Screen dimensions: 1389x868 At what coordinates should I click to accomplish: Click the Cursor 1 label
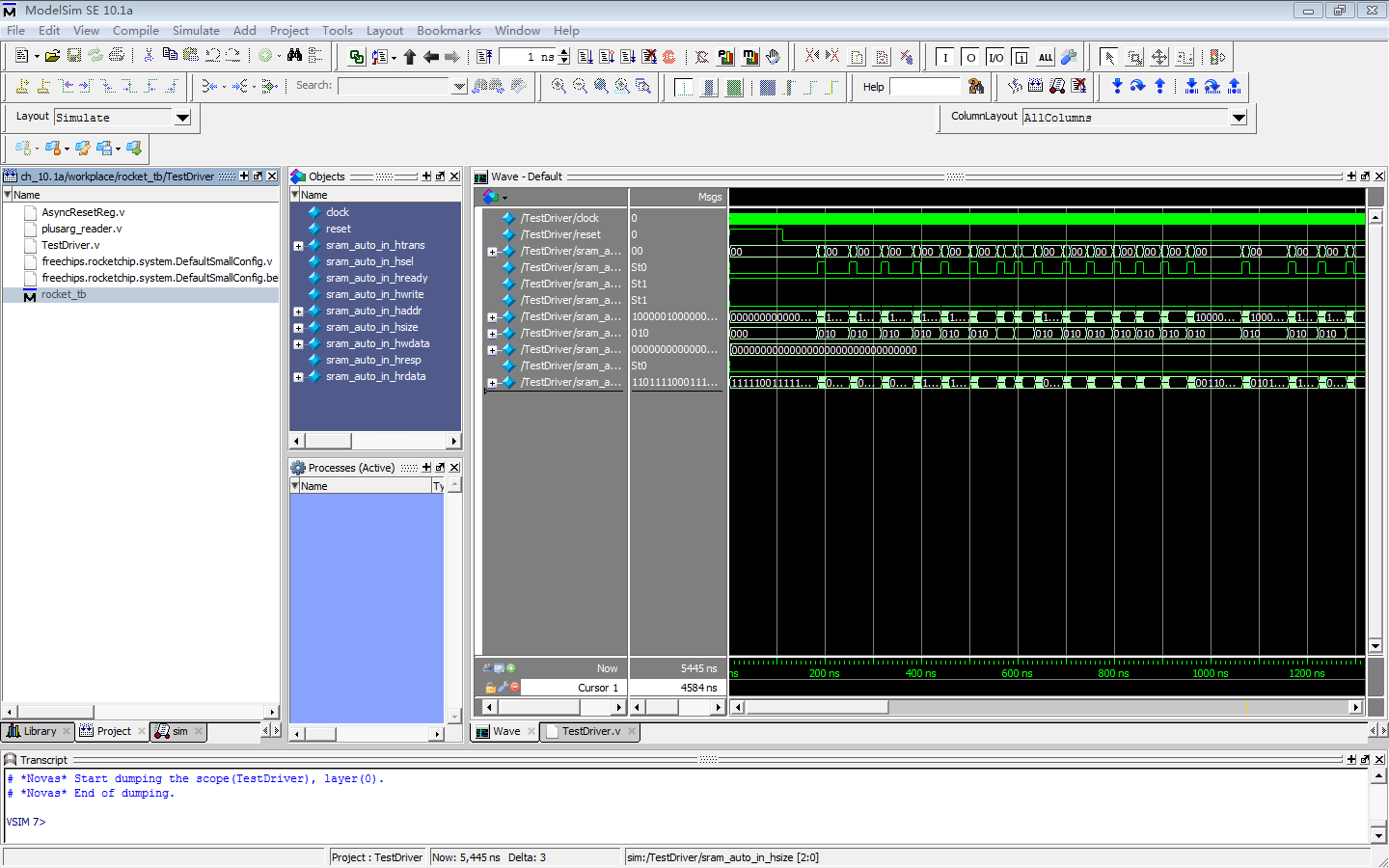pyautogui.click(x=598, y=688)
